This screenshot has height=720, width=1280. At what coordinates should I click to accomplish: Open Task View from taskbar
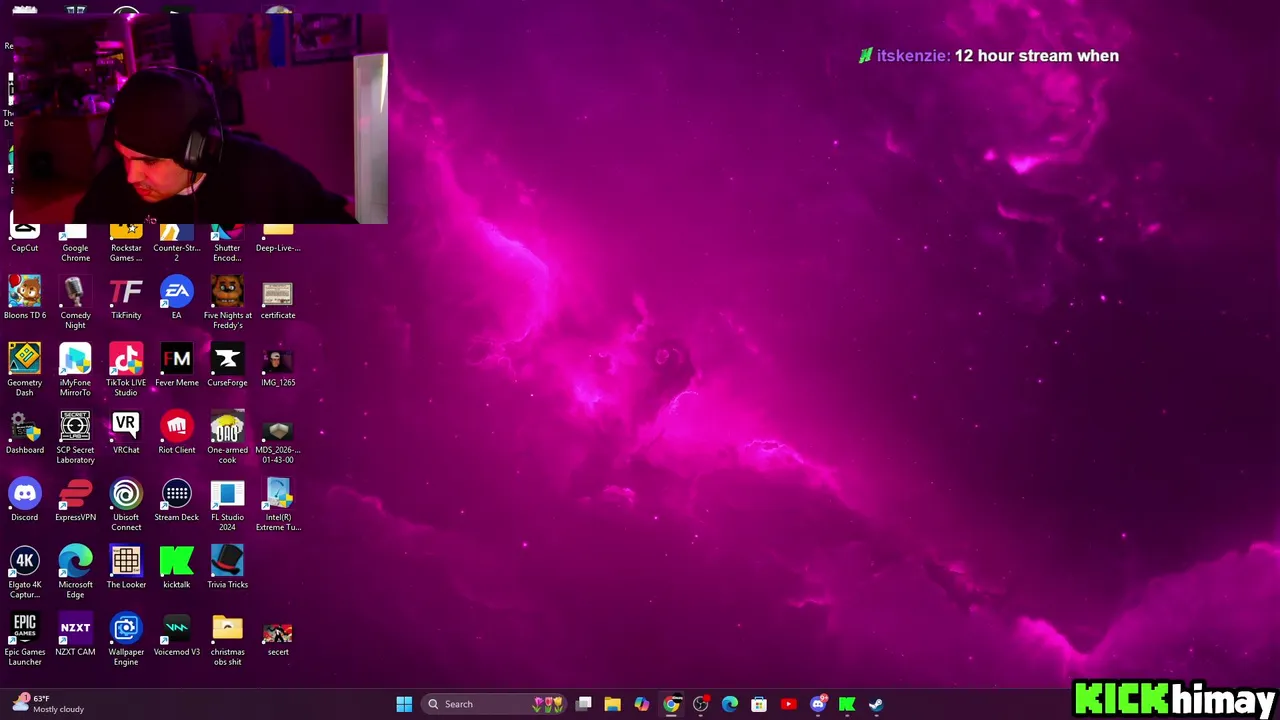(584, 704)
